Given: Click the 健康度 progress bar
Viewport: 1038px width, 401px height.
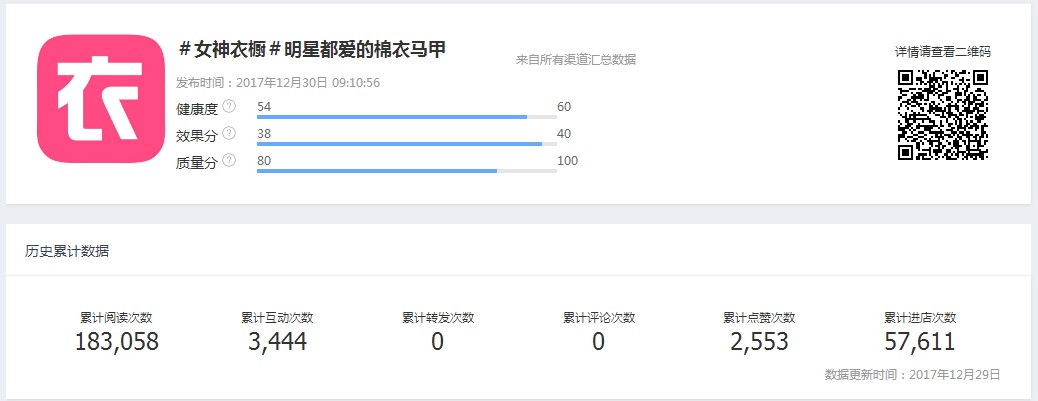Looking at the screenshot, I should click(x=406, y=117).
